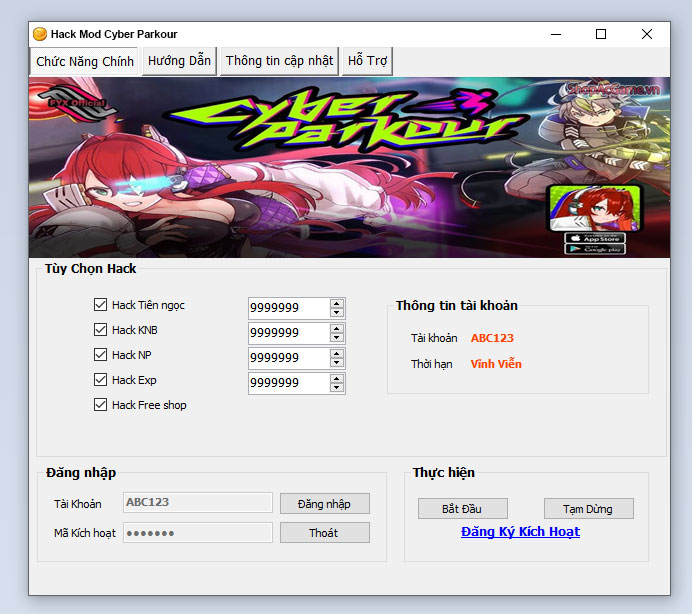This screenshot has height=616, width=693.
Task: Maximize the Hack Mod Cyber Parkour window
Action: (601, 34)
